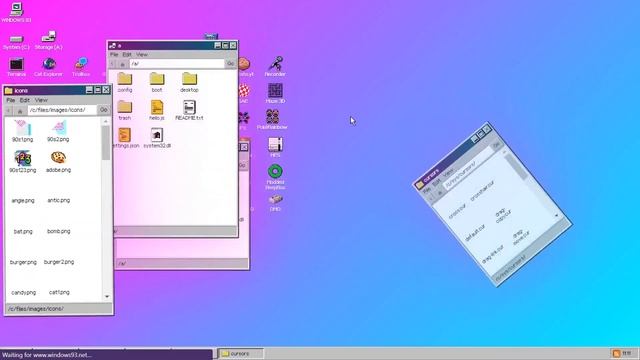This screenshot has width=640, height=360.
Task: Open the green ring desktop icon
Action: point(275,171)
